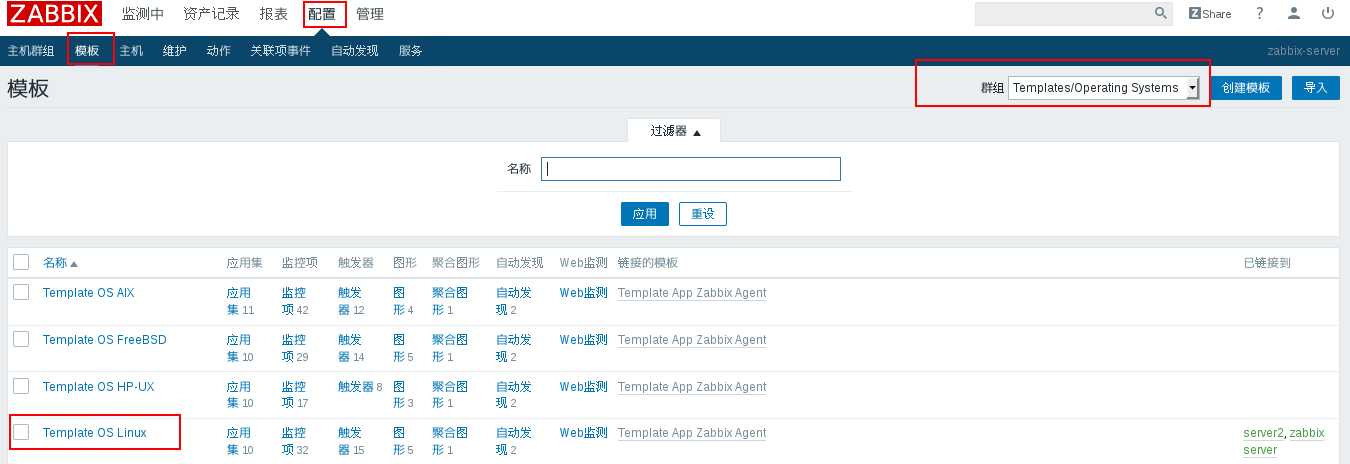
Task: Click the 应用 filter button
Action: (x=645, y=214)
